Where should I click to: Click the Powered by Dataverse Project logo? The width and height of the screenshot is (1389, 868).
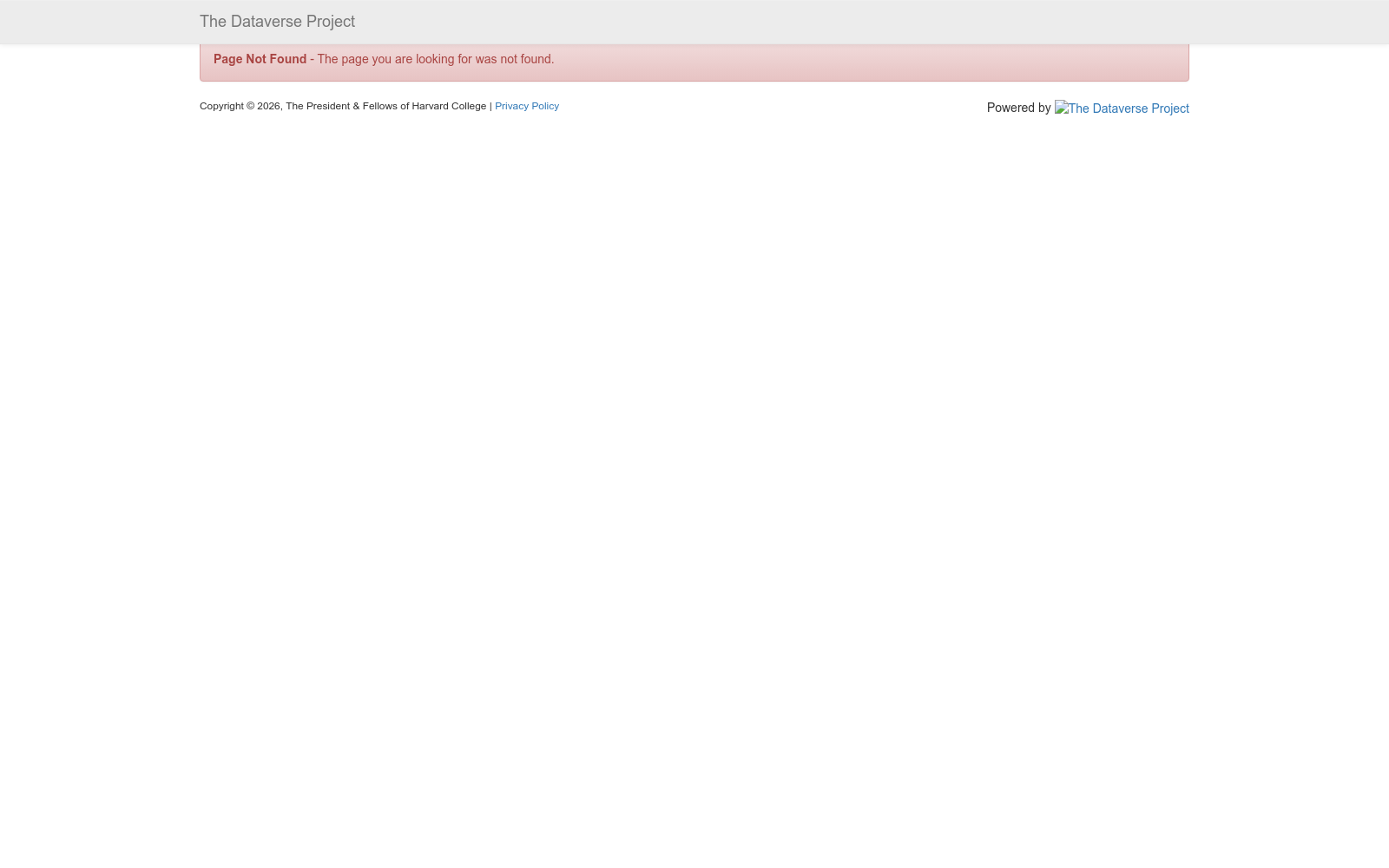(x=1122, y=108)
